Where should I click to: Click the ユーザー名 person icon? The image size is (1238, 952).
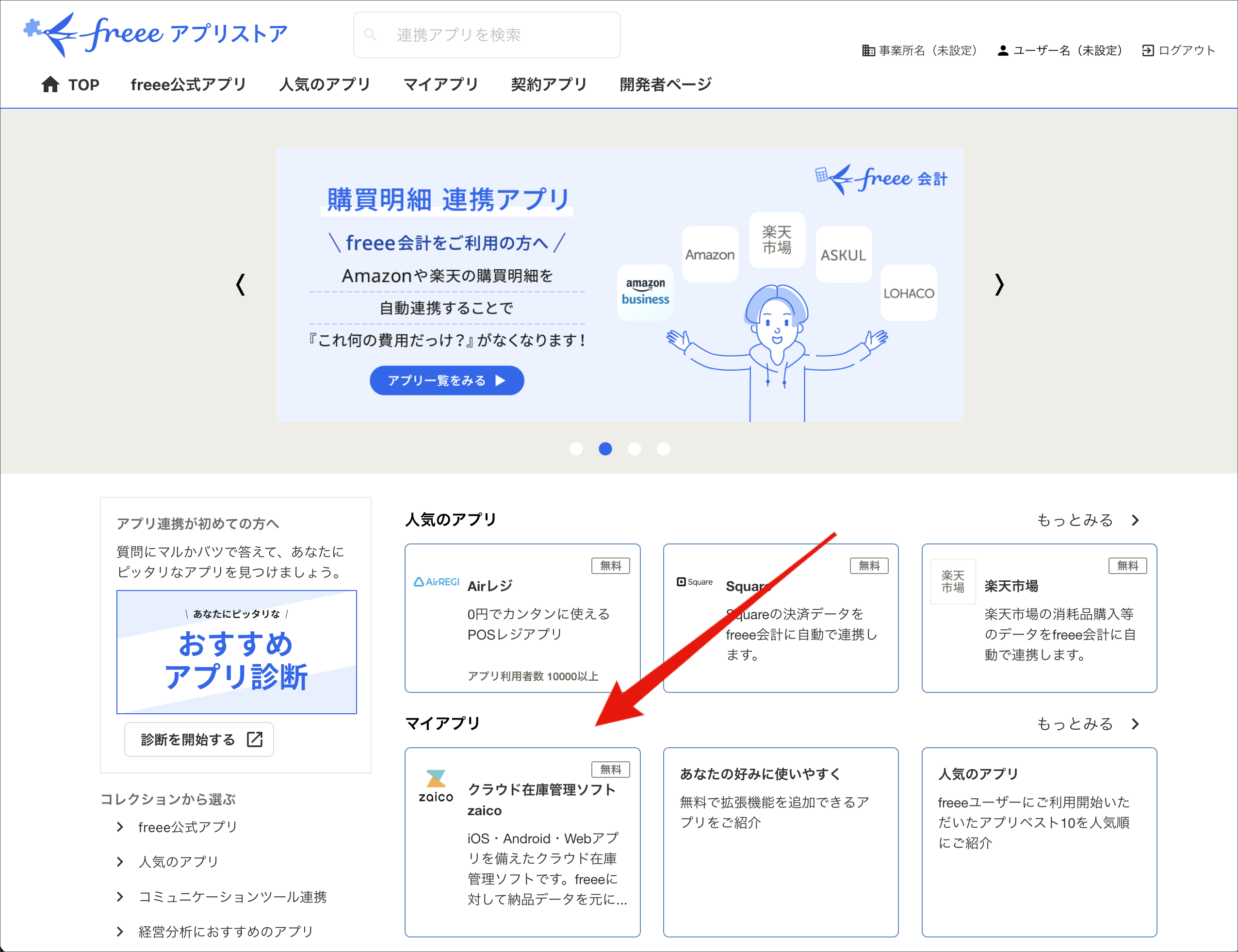[1002, 50]
